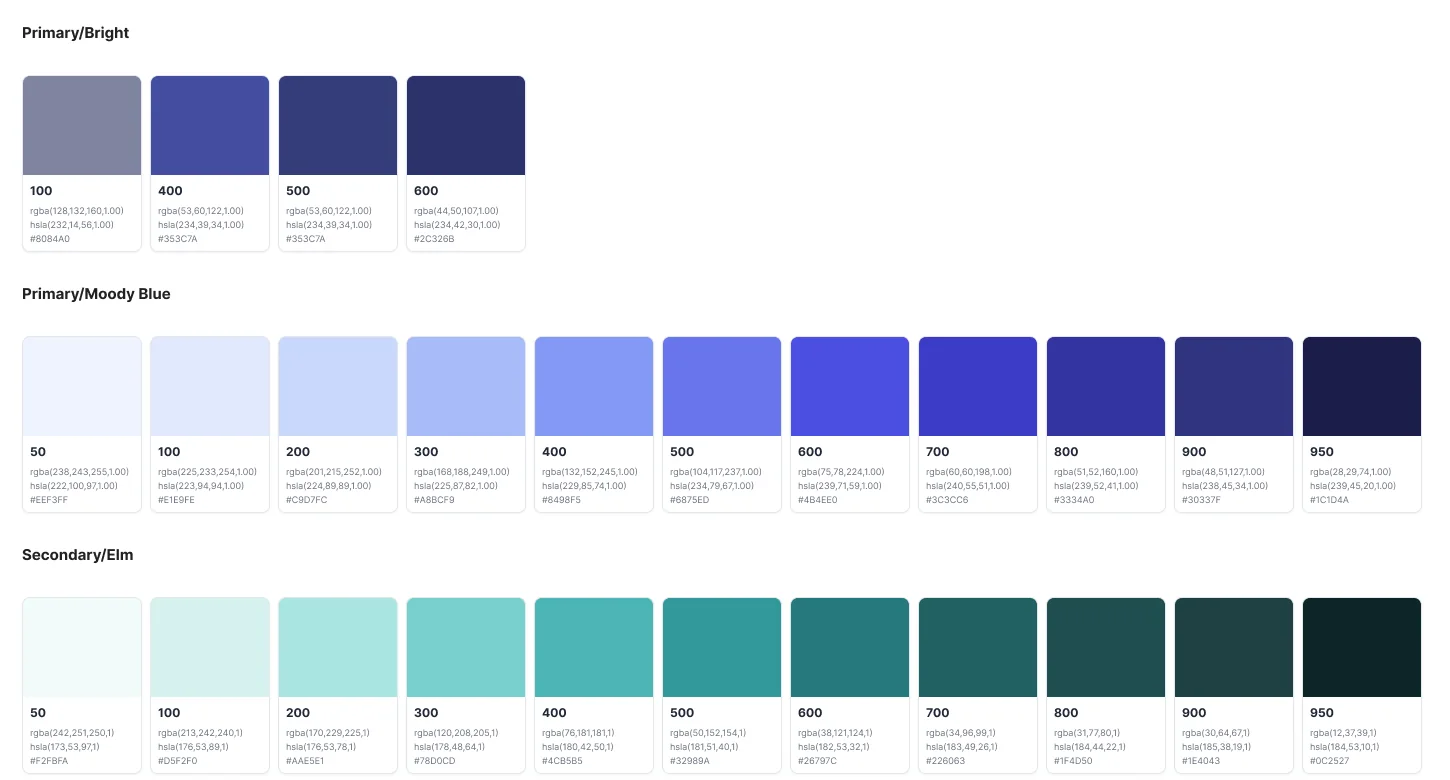The image size is (1450, 780).
Task: Click the hex code #1C1D4A
Action: click(1329, 500)
